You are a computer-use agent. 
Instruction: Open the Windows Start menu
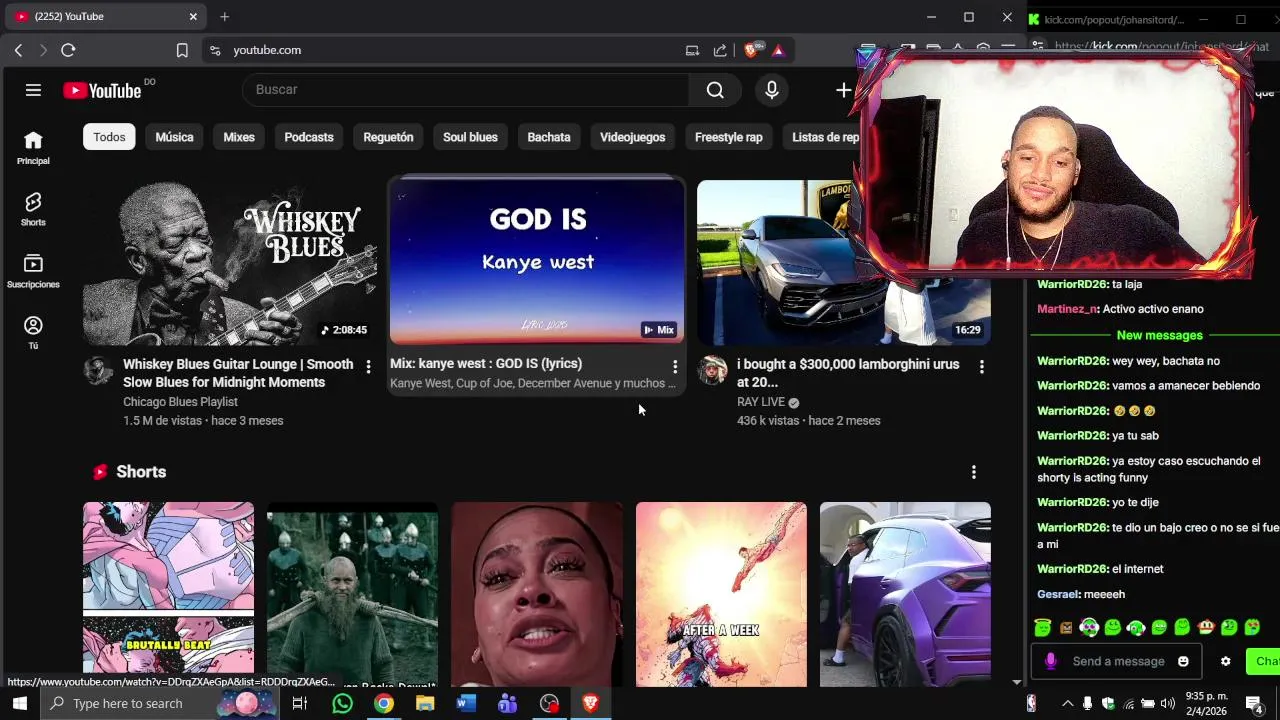[20, 704]
